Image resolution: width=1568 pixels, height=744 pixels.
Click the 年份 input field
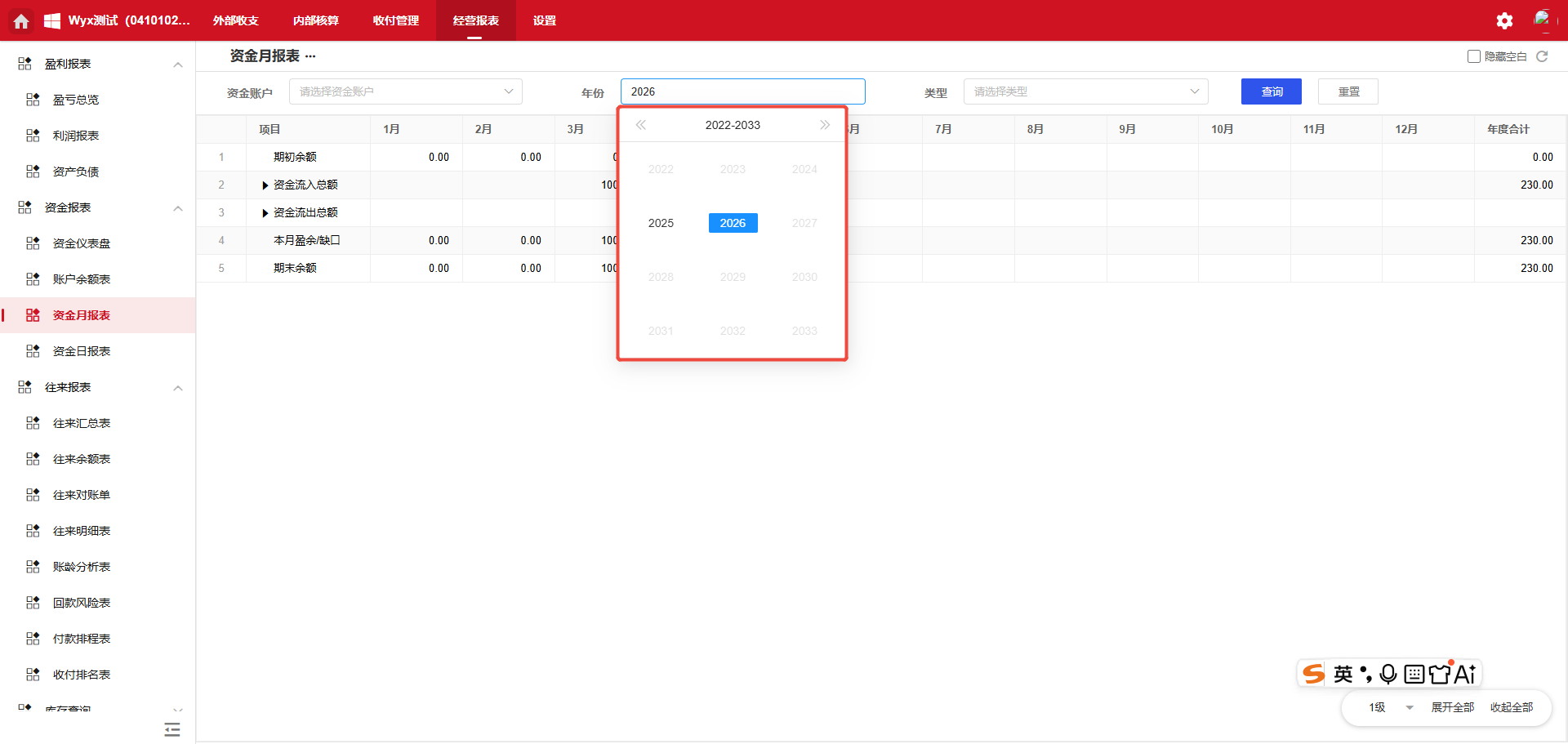tap(742, 91)
